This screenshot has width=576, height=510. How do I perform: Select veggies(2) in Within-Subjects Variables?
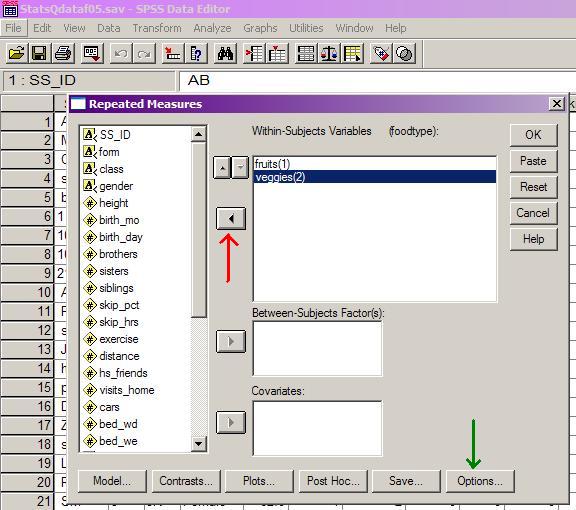375,177
